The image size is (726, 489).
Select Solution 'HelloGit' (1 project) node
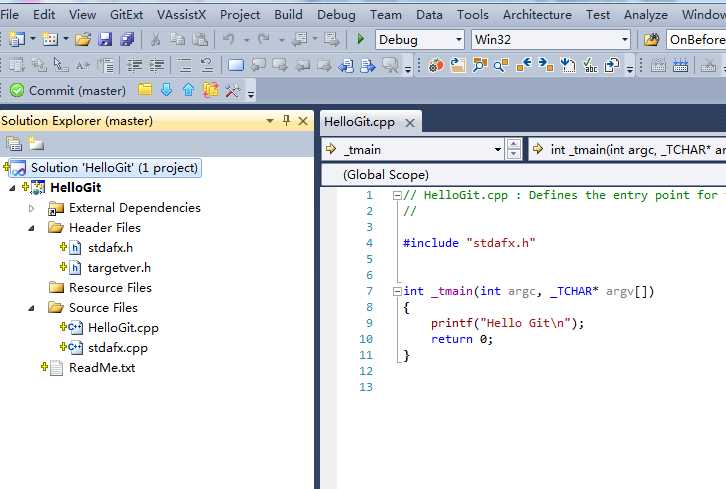[x=105, y=168]
